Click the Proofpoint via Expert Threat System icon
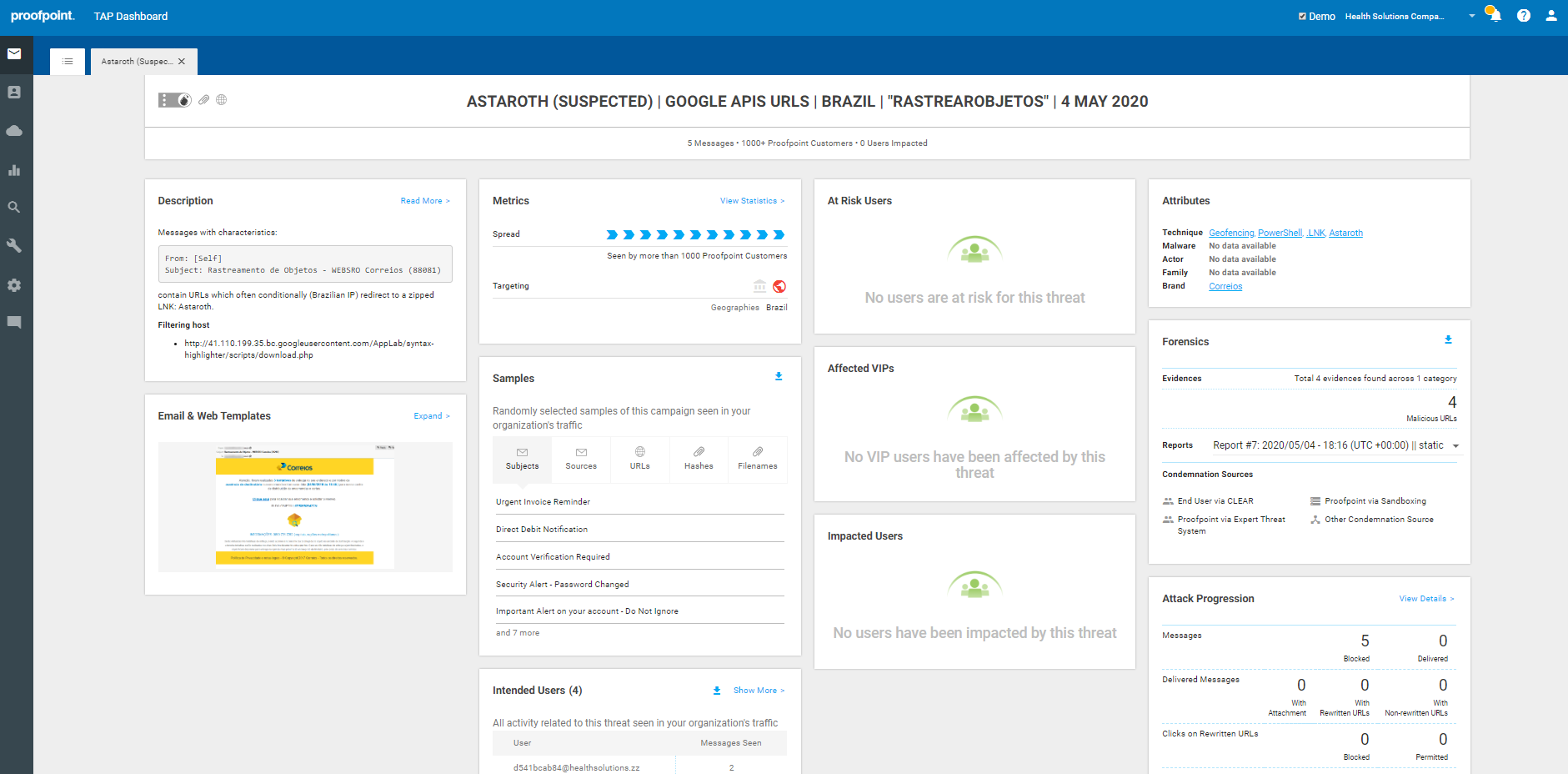 pos(1168,520)
